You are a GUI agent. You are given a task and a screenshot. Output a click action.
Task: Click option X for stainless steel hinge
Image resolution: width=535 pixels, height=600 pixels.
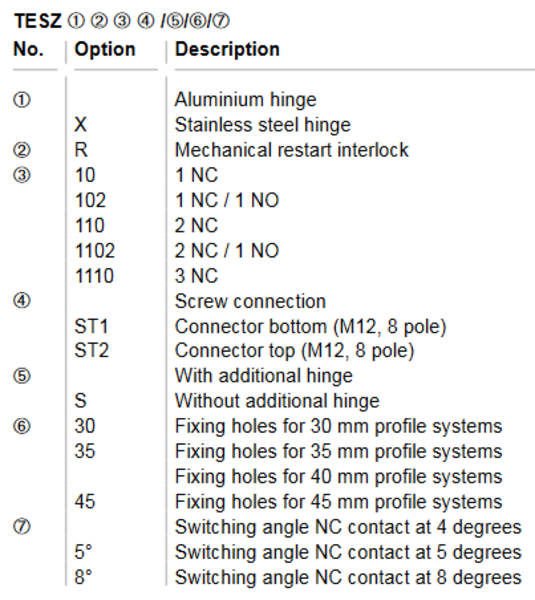pyautogui.click(x=81, y=125)
